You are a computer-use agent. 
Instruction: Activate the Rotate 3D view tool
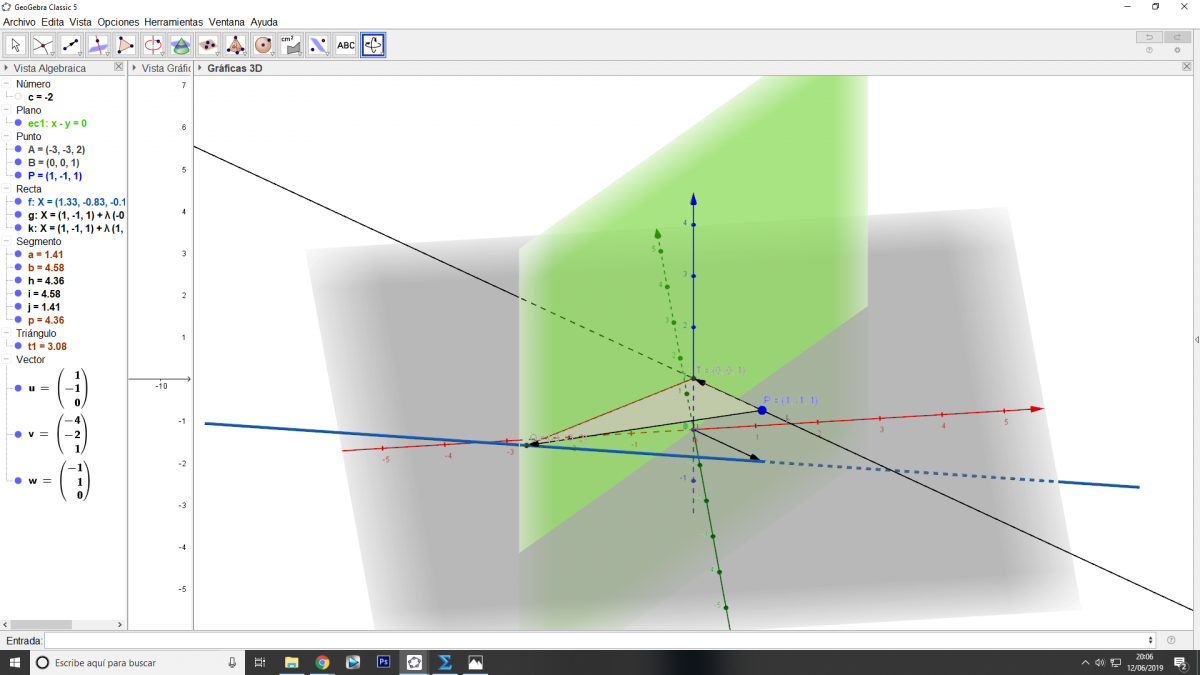point(373,45)
